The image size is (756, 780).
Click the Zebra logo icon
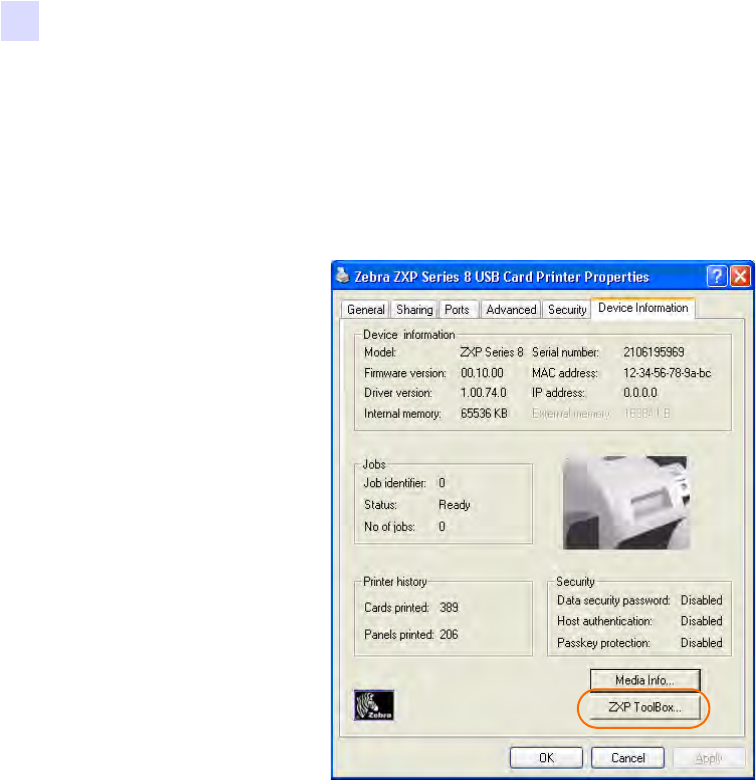point(374,705)
